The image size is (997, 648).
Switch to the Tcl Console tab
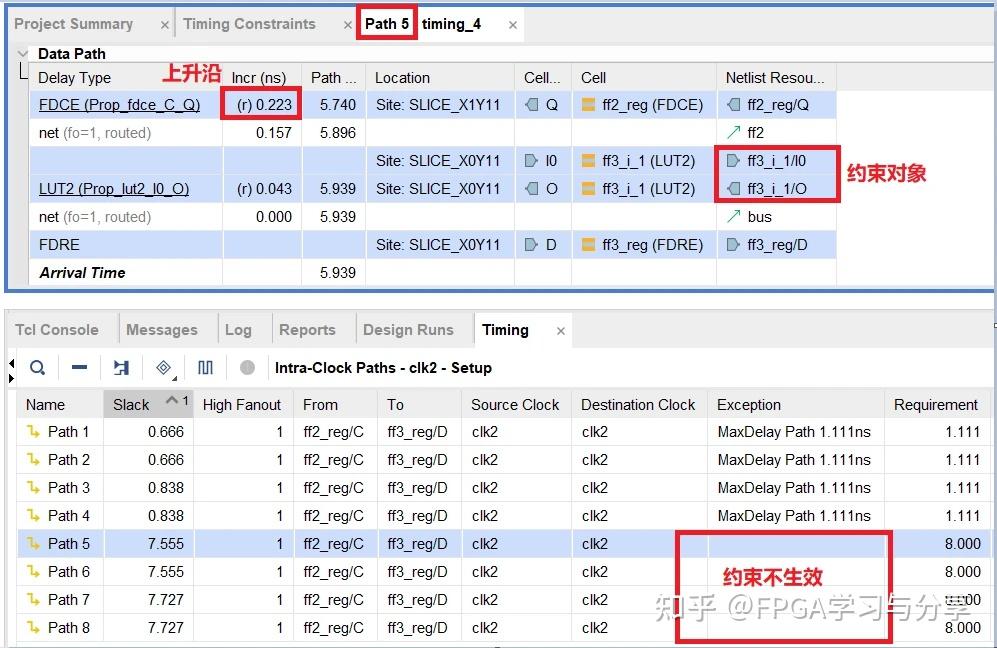tap(57, 328)
